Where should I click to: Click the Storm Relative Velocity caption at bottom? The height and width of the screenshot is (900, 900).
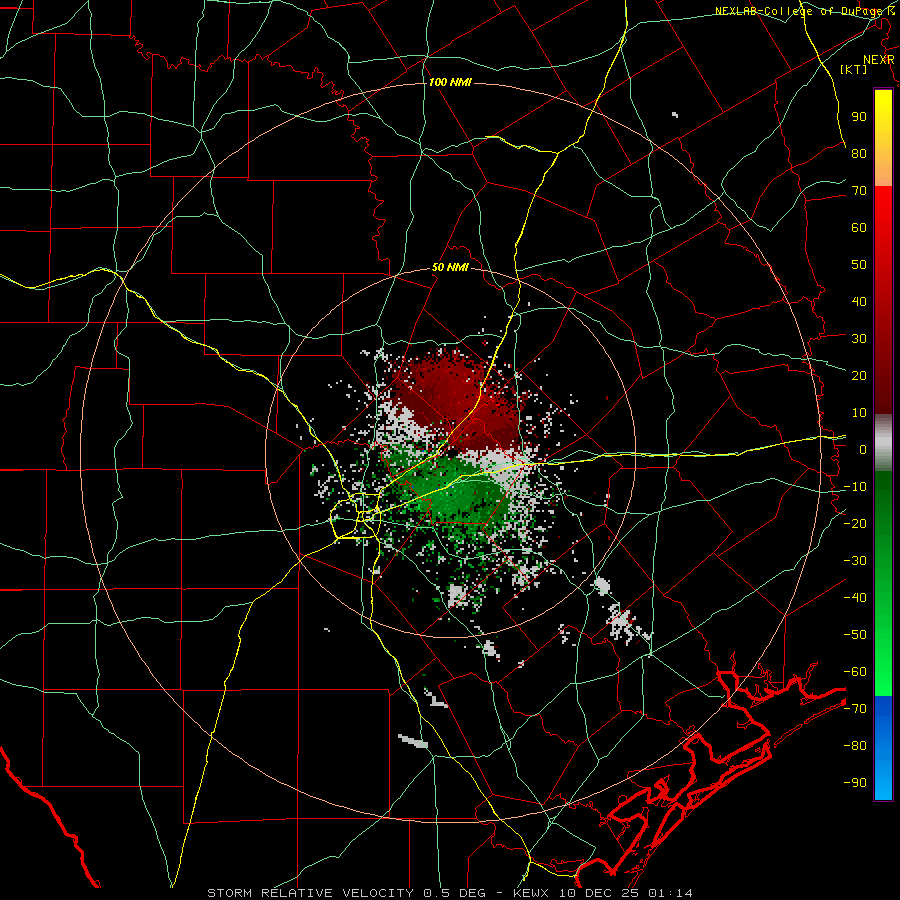449,893
